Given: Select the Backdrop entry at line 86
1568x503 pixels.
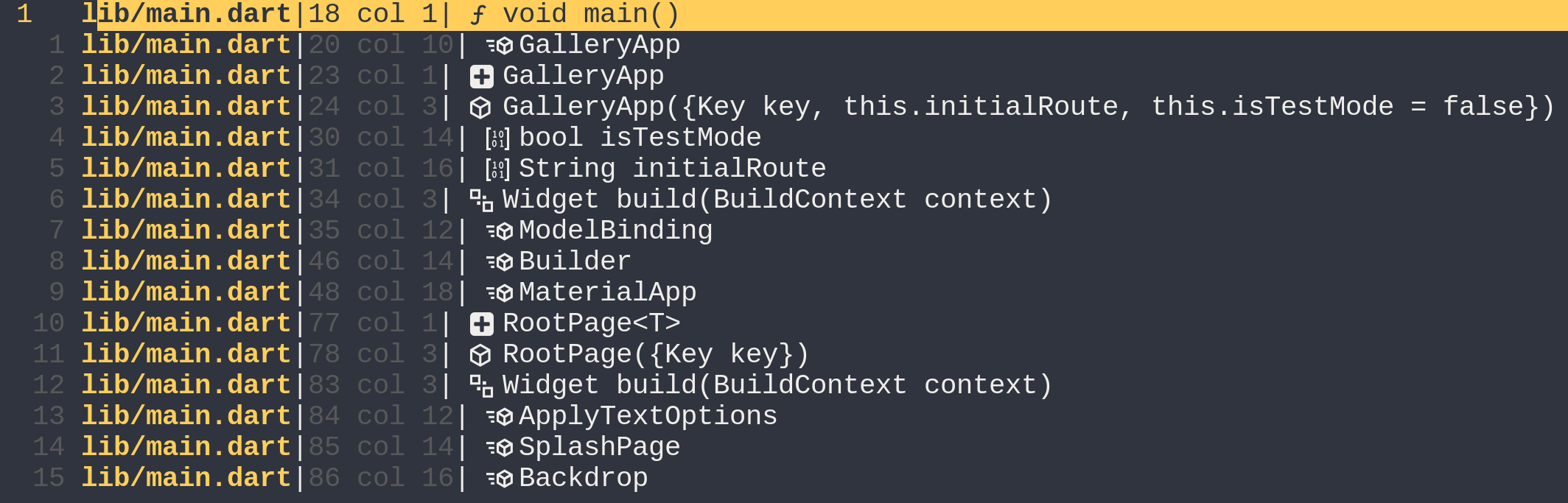Looking at the screenshot, I should [583, 478].
